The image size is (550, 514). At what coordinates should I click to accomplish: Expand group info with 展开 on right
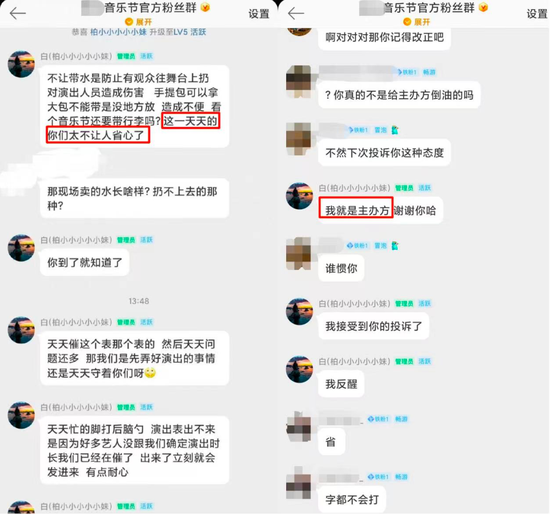[417, 22]
